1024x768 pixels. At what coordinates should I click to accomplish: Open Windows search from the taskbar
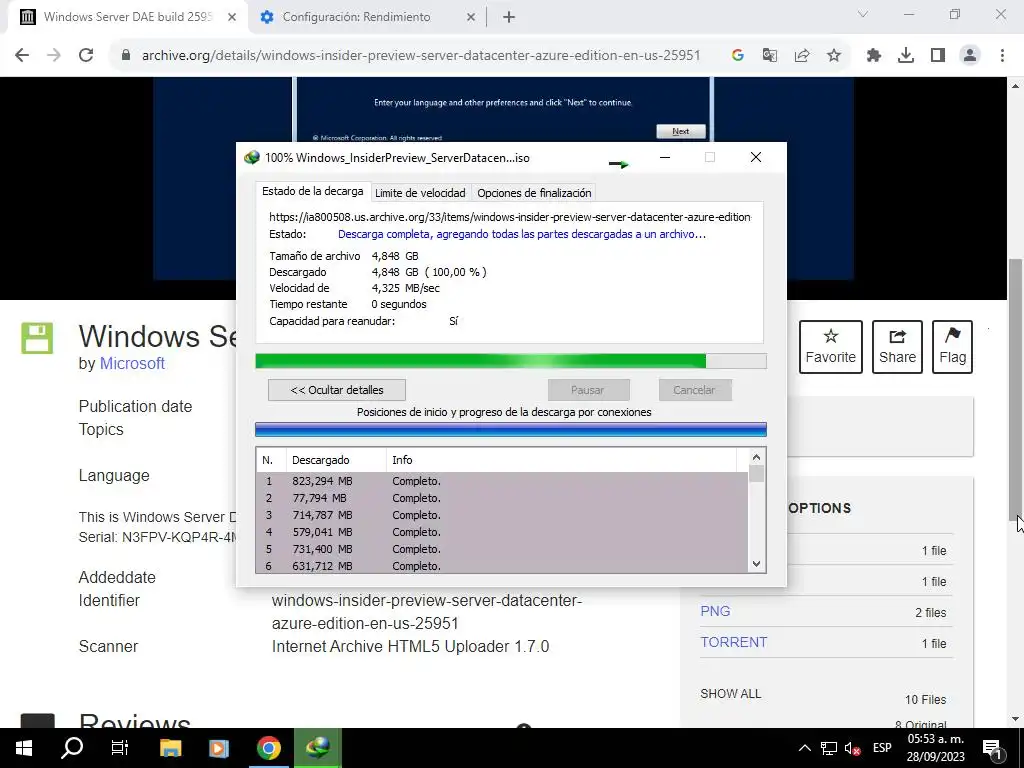[x=72, y=748]
